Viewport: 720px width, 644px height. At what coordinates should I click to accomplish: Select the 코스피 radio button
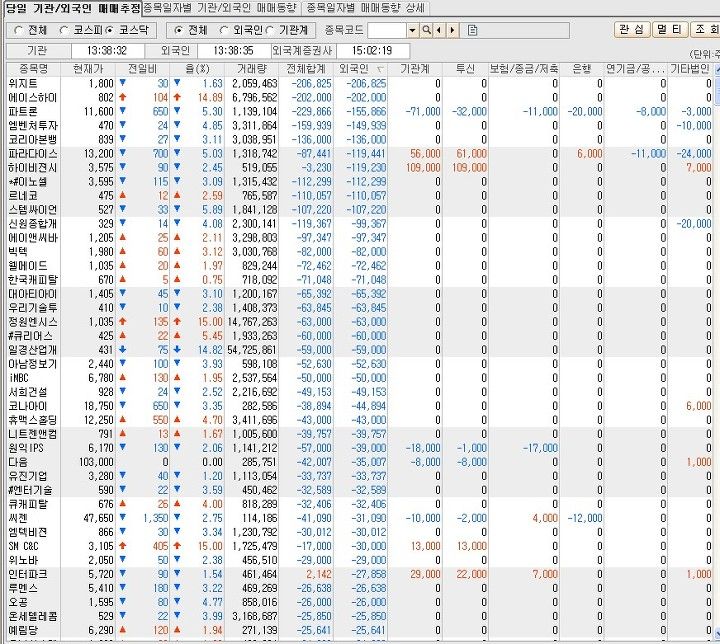[64, 30]
